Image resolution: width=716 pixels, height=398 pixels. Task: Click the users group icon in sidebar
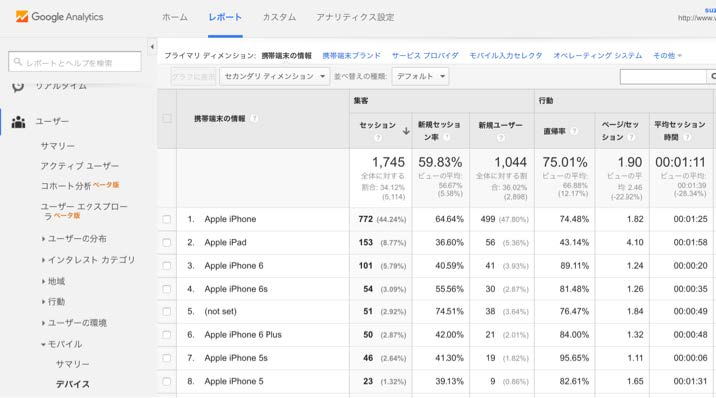pos(18,122)
